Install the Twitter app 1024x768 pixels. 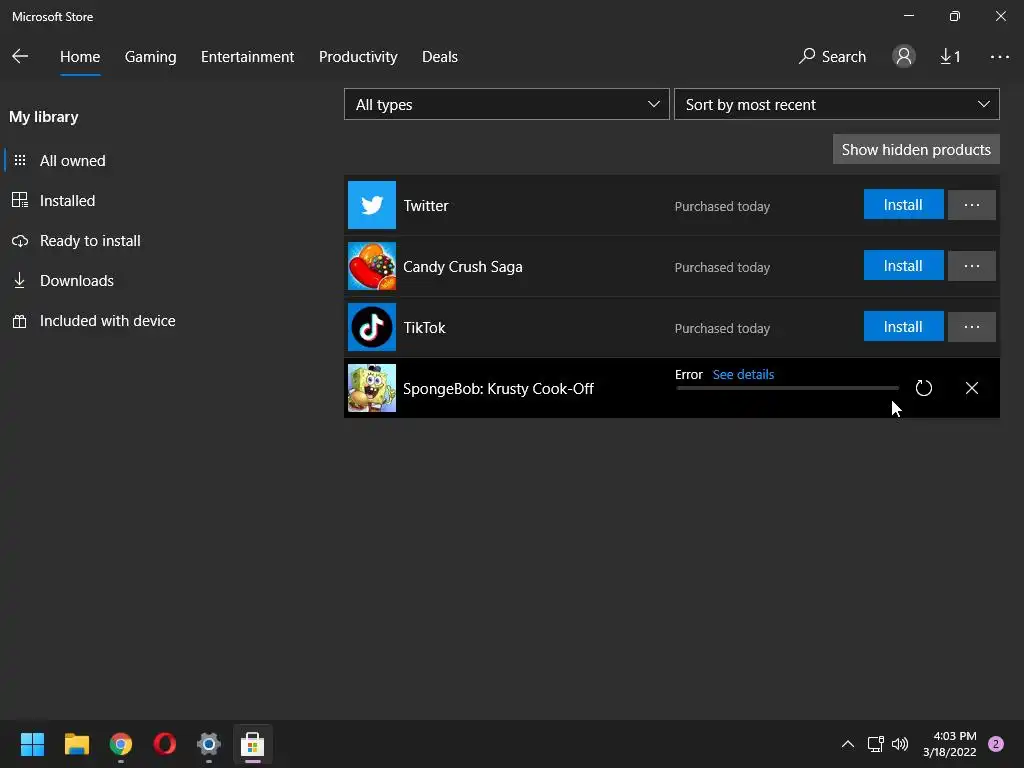(903, 205)
